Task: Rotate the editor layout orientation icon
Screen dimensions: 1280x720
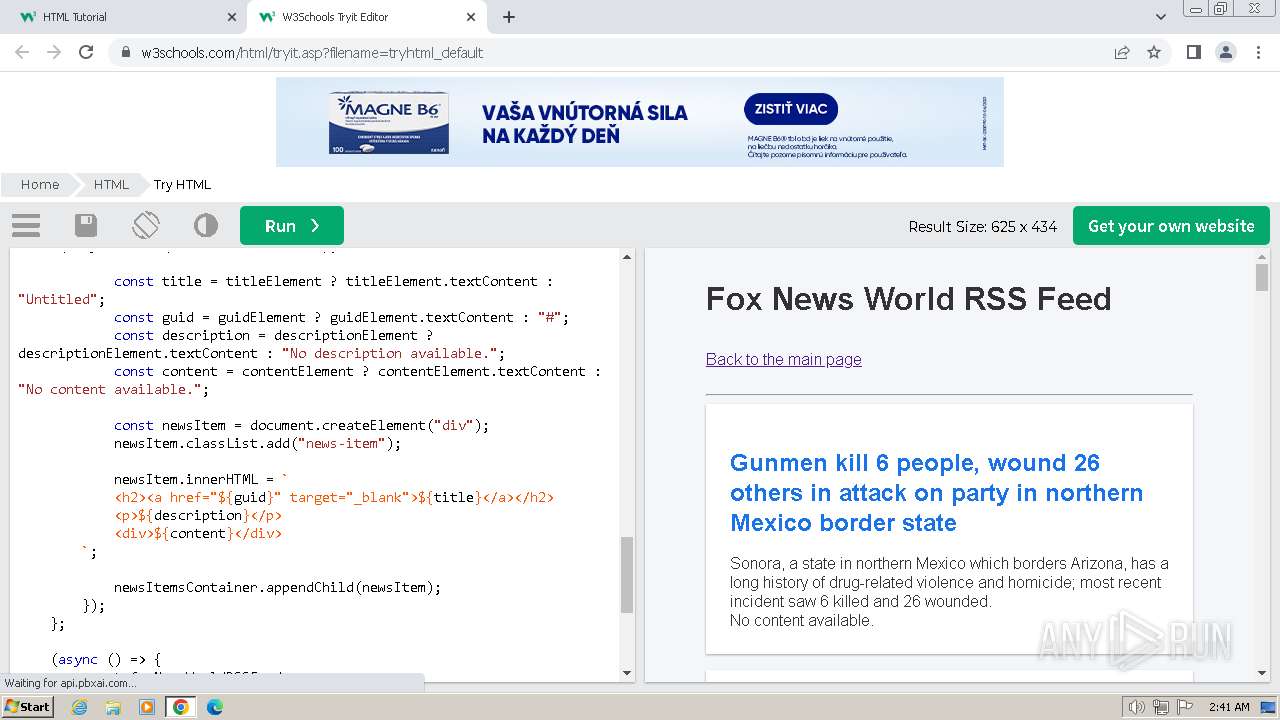Action: click(146, 225)
